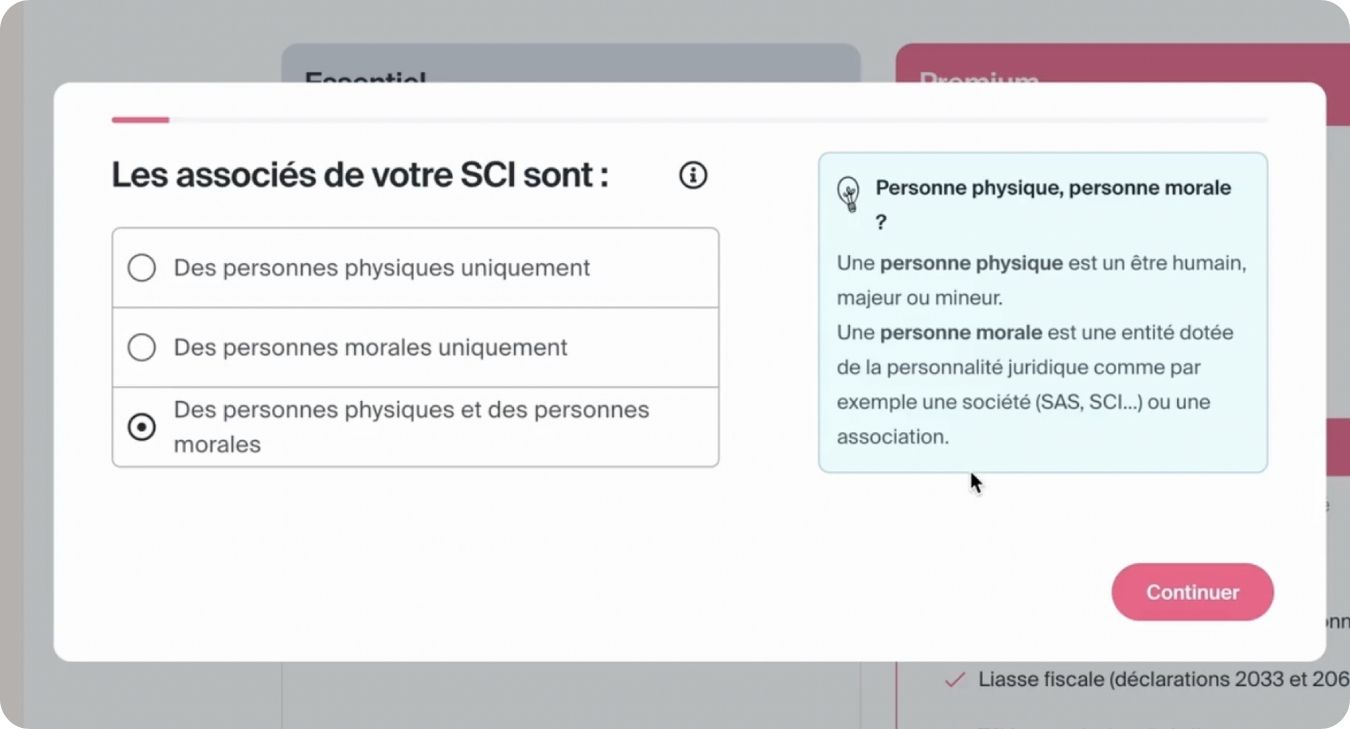This screenshot has height=729, width=1350.
Task: Click the "Des personnes physiques uniquement" label text
Action: point(382,268)
